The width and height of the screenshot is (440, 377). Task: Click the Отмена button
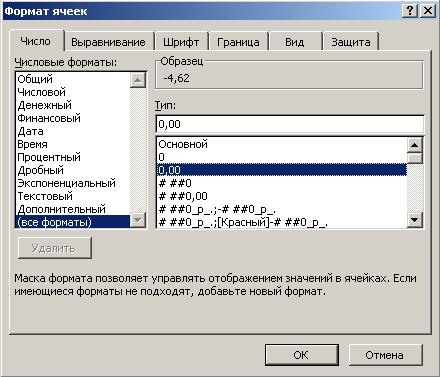tap(385, 355)
